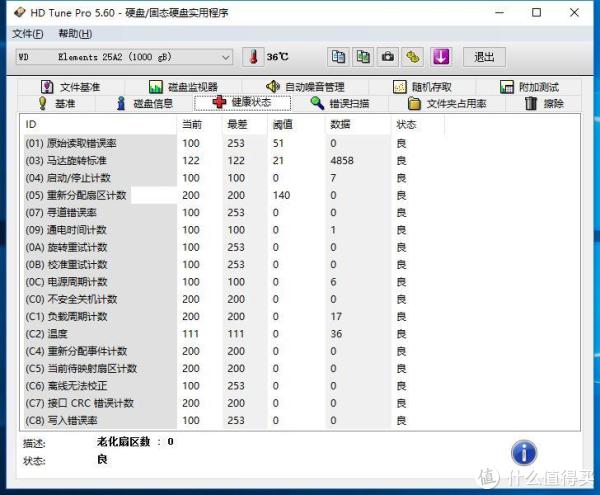
Task: Select the (0A) 旋转重试计数 row
Action: click(x=234, y=247)
